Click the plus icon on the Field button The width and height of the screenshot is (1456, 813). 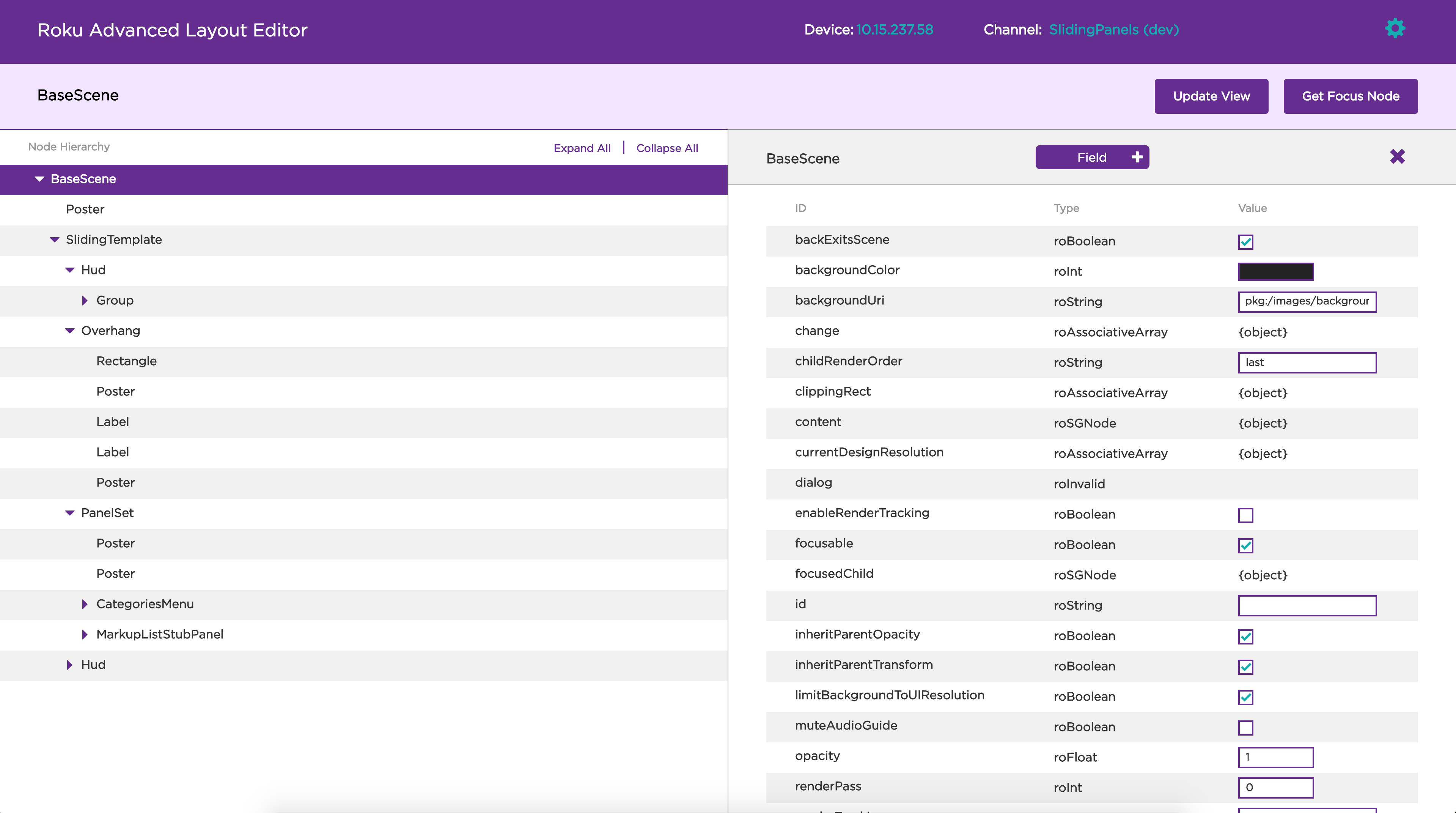coord(1137,157)
